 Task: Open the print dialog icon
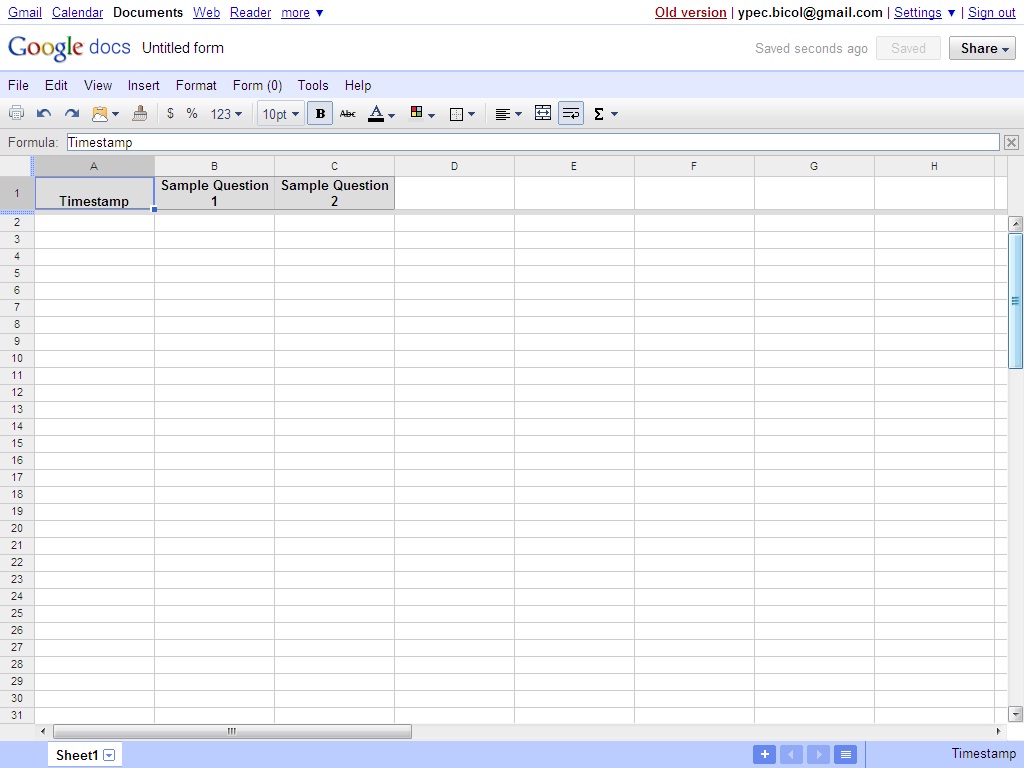[x=16, y=113]
